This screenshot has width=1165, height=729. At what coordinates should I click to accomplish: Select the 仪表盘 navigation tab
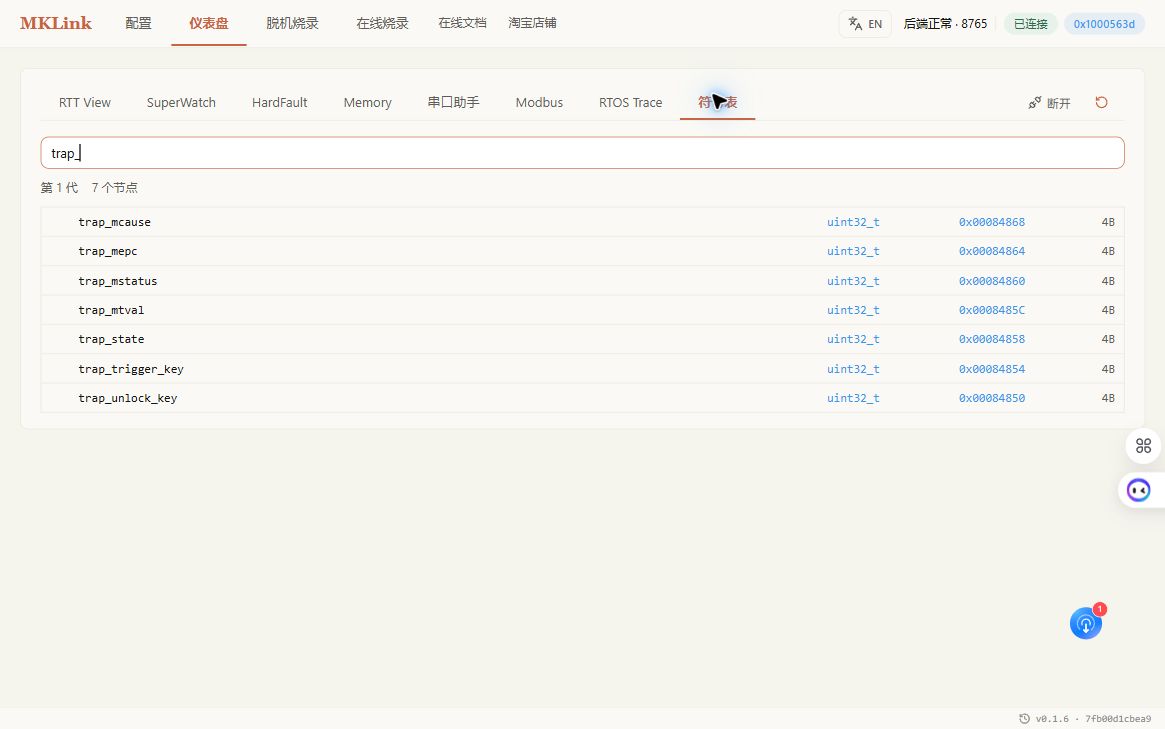click(209, 23)
